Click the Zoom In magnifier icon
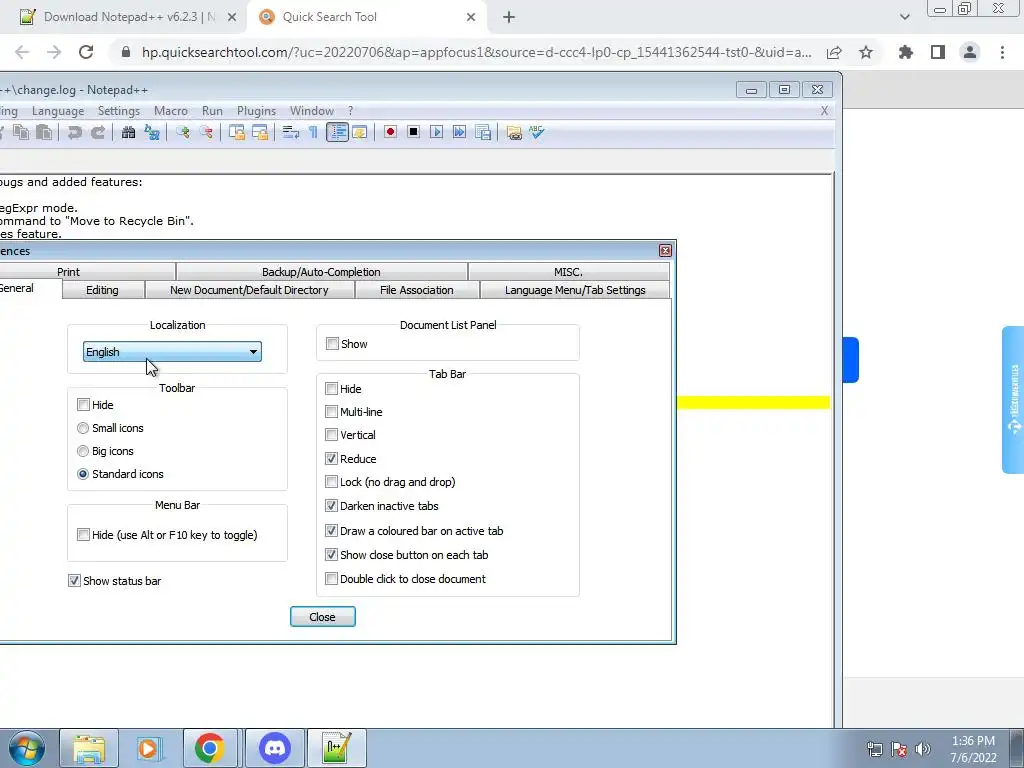This screenshot has height=768, width=1024. pyautogui.click(x=183, y=133)
